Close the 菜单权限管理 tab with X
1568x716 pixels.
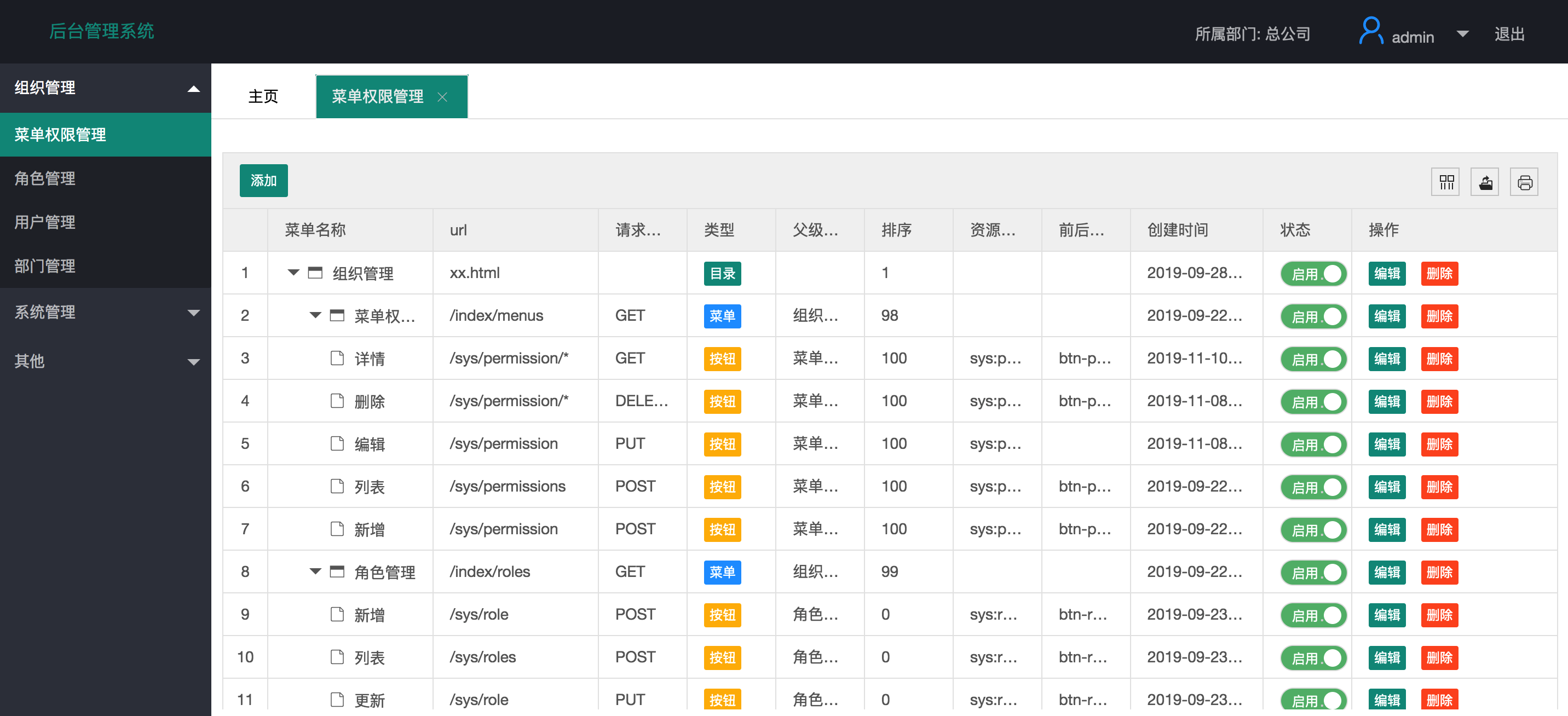[442, 97]
